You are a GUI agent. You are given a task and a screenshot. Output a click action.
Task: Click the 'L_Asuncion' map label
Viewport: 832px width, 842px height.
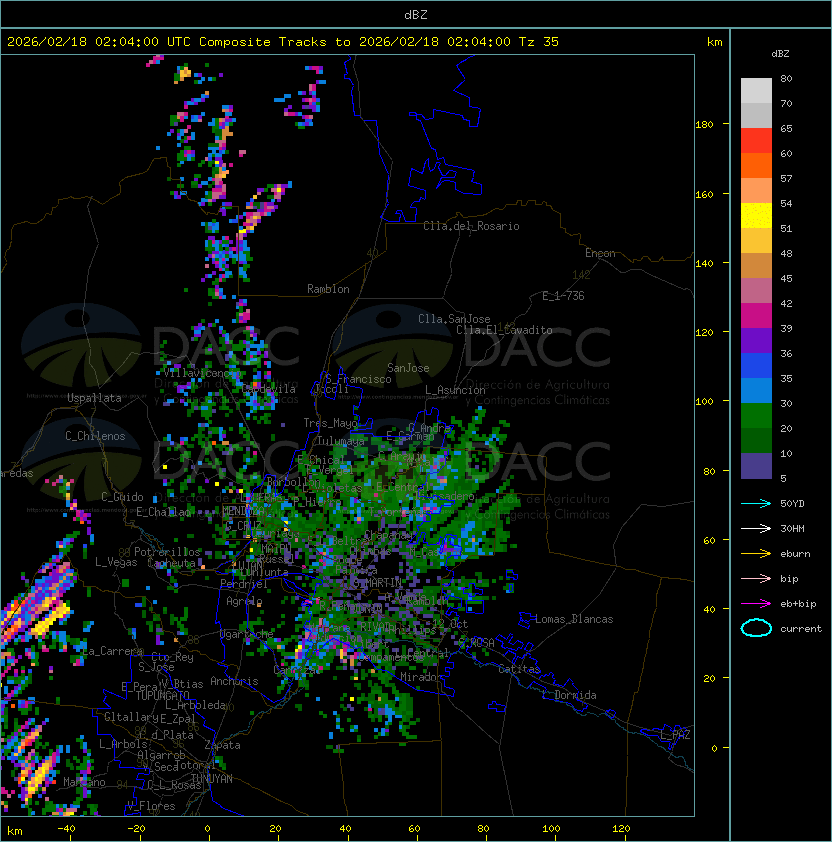point(455,390)
